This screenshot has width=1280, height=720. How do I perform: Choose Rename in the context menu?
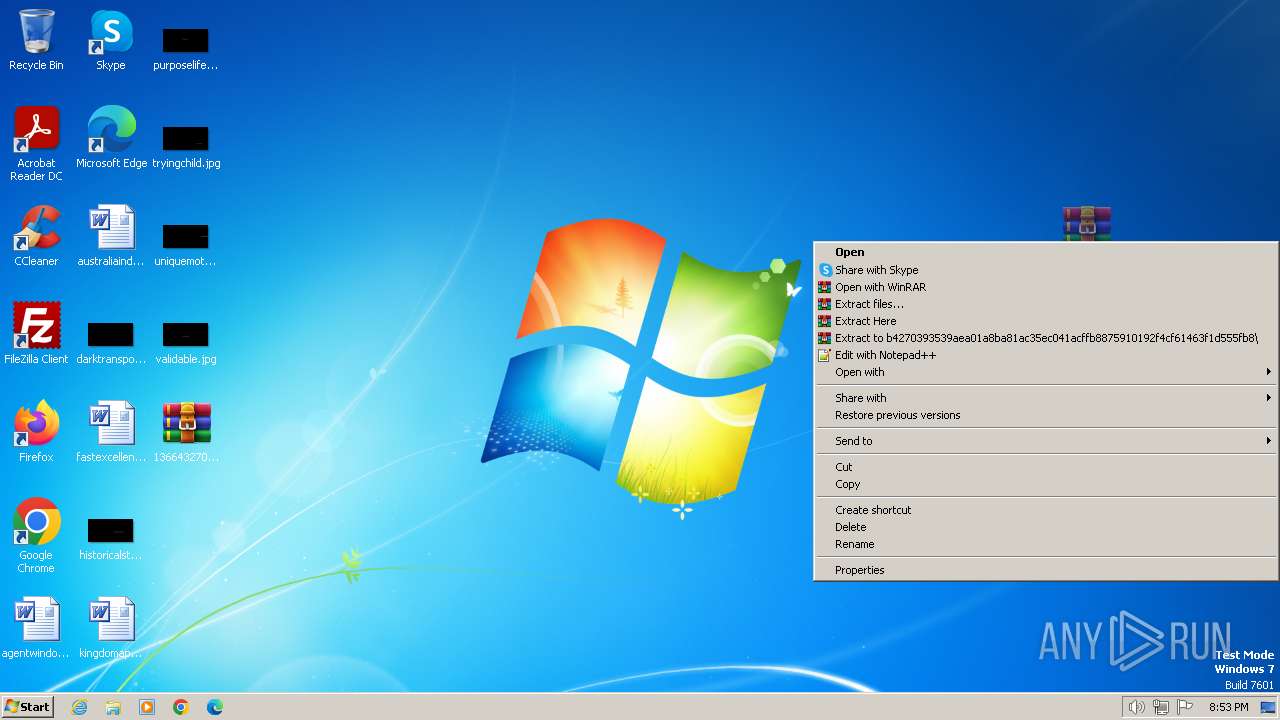click(1046, 544)
